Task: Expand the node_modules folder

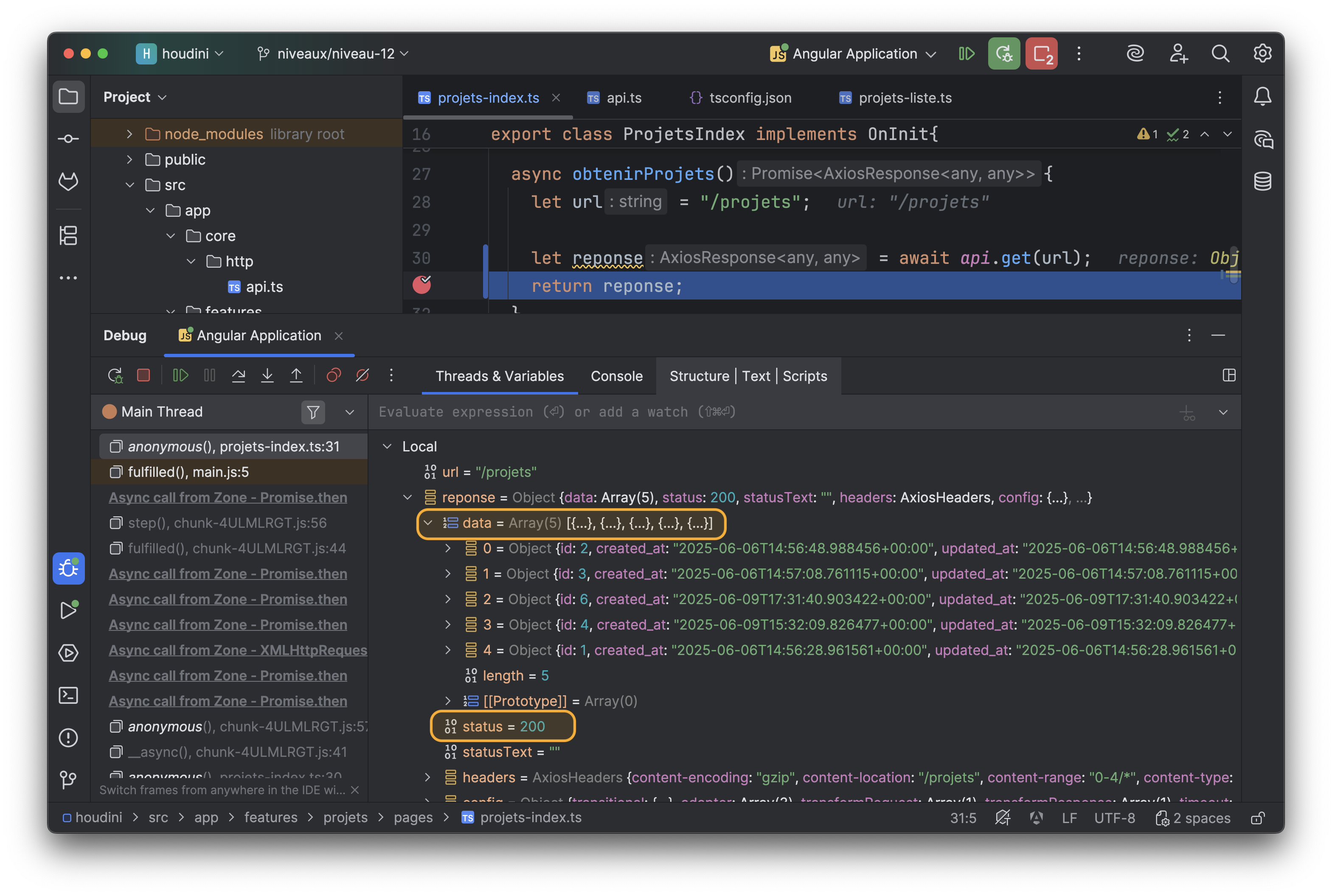Action: [130, 134]
